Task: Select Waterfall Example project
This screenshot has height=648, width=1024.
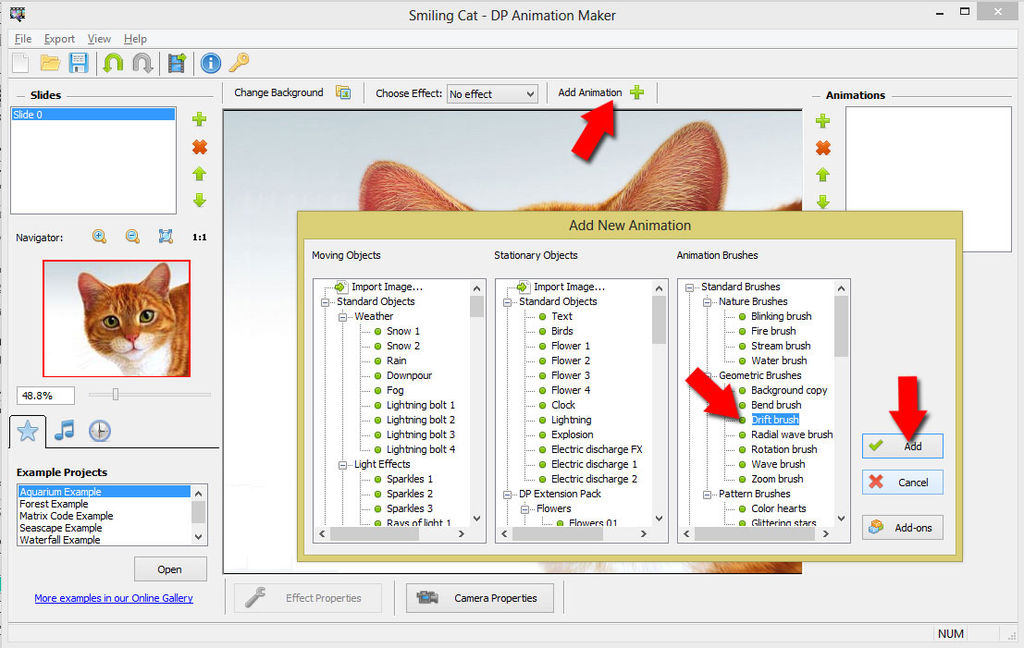Action: click(59, 540)
